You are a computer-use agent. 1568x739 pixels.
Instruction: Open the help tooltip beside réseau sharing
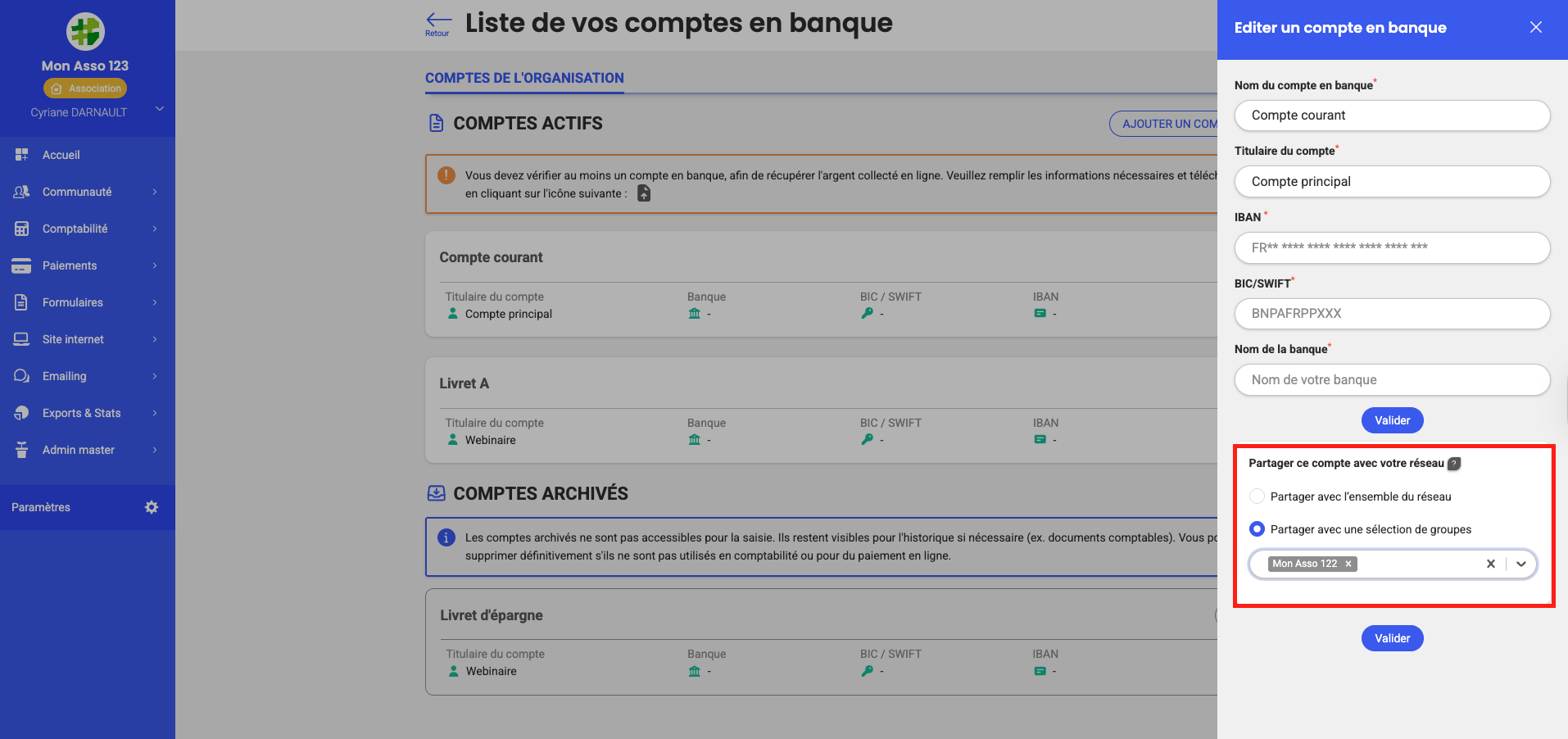tap(1454, 463)
